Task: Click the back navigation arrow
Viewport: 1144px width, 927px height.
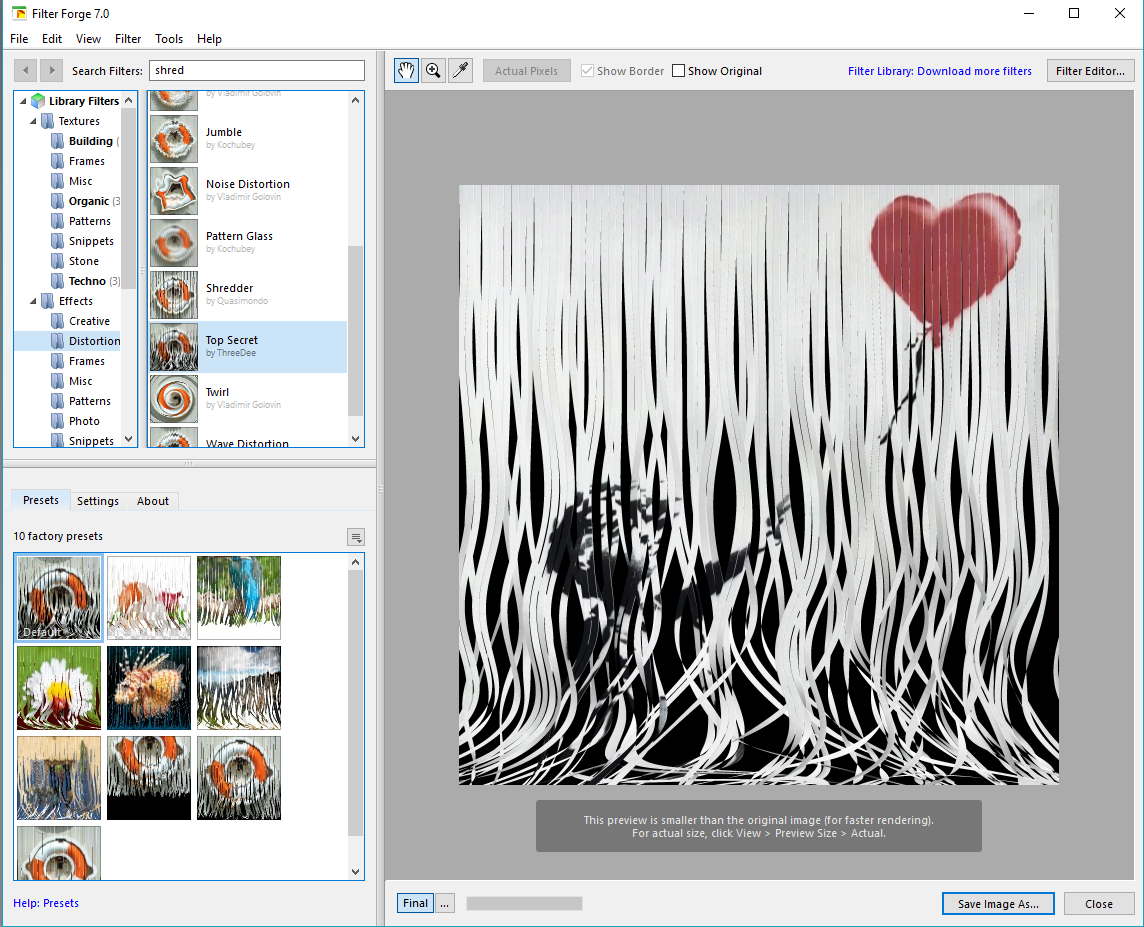Action: pyautogui.click(x=25, y=70)
